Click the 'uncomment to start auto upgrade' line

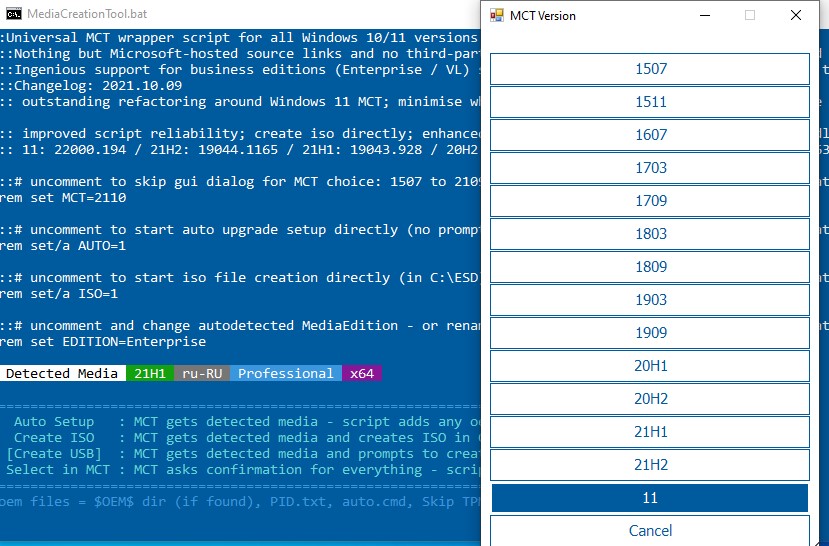pos(240,230)
